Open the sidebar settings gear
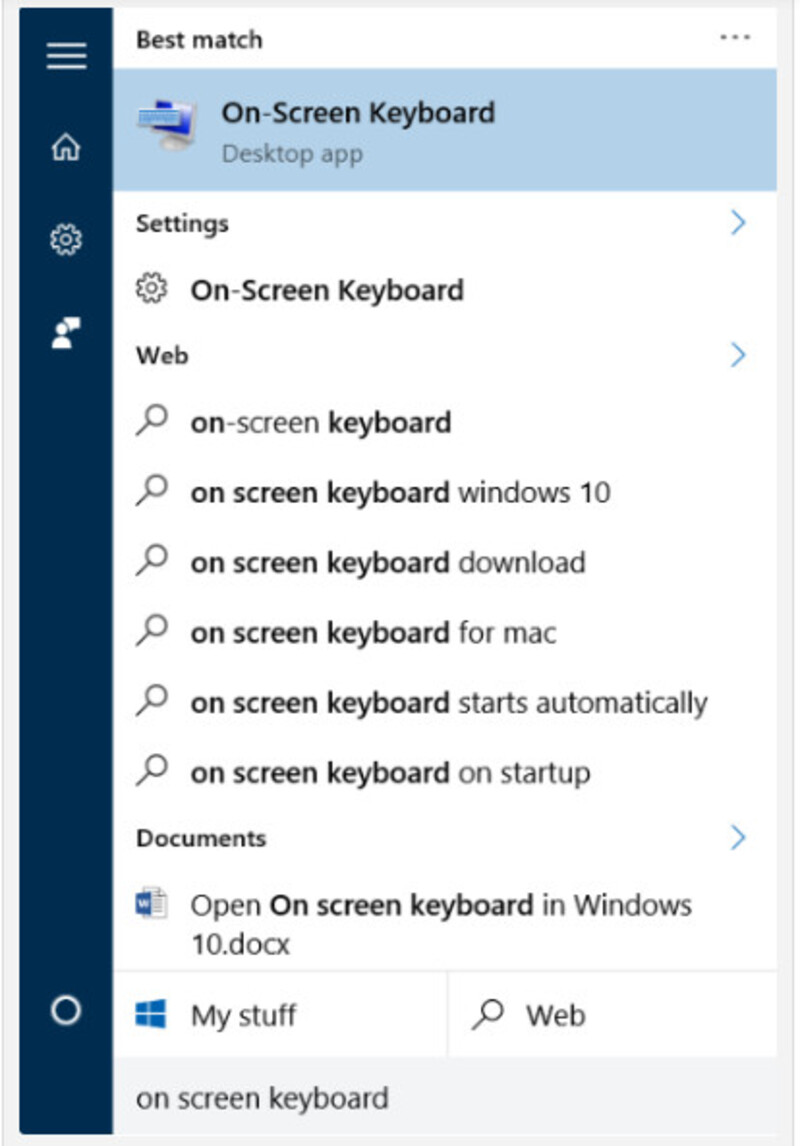800x1146 pixels. pyautogui.click(x=66, y=240)
